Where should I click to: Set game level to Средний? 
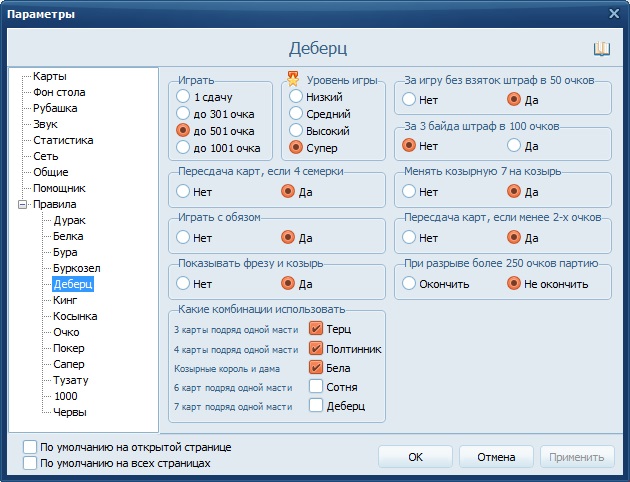coord(297,114)
